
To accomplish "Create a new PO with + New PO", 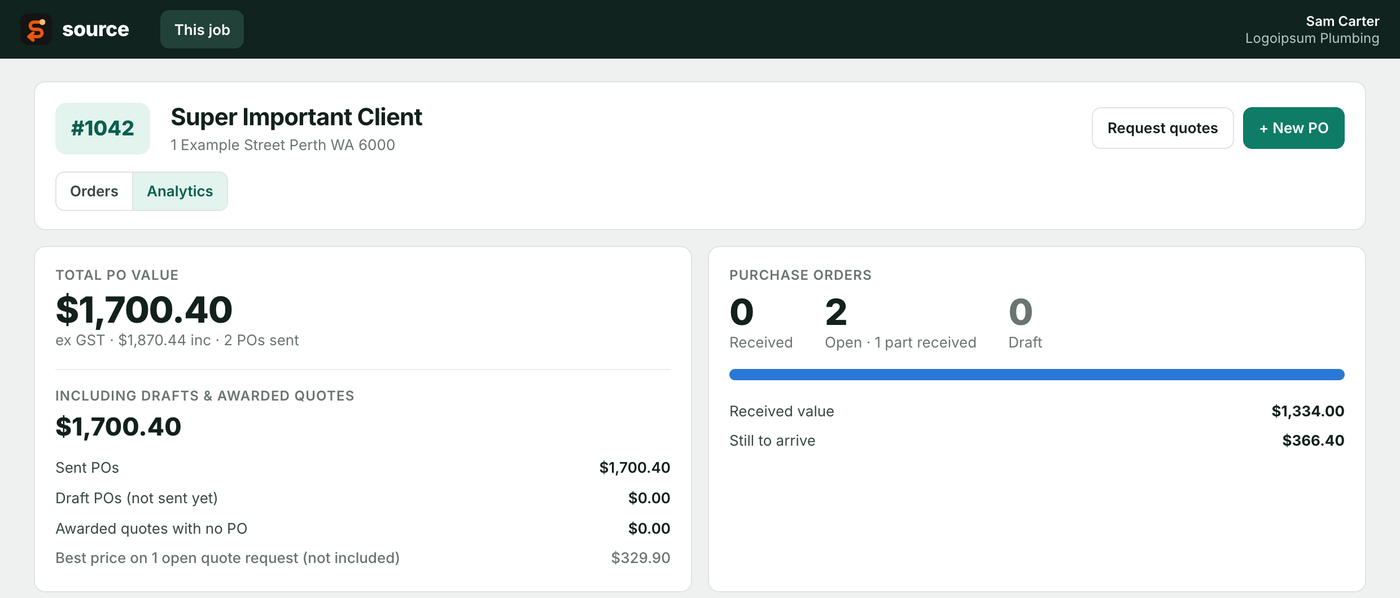I will [1294, 128].
